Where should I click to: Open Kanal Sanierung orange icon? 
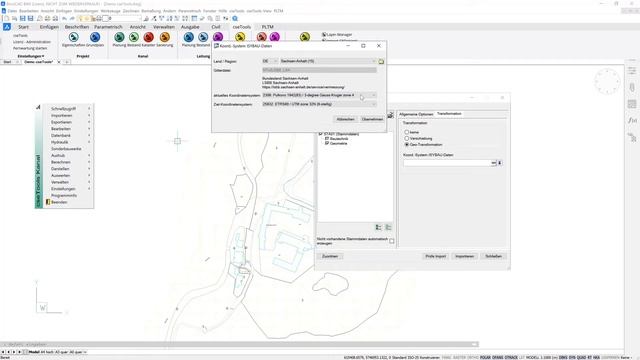(164, 38)
